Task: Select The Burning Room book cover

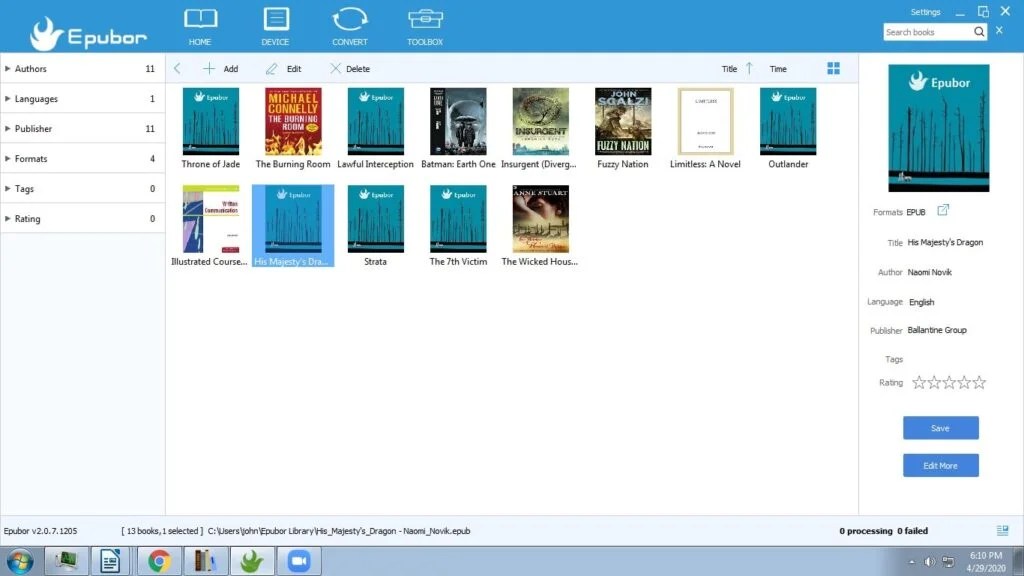Action: pos(292,120)
